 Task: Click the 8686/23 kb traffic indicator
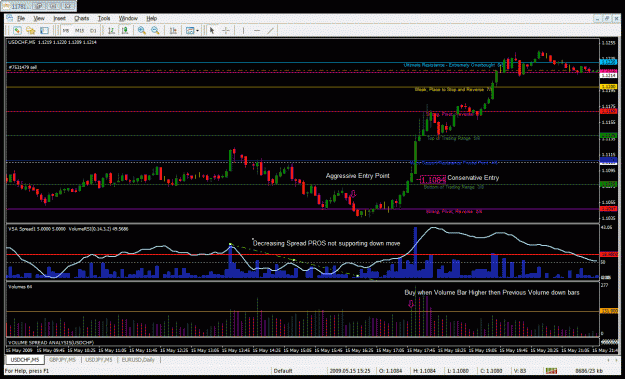tap(589, 371)
